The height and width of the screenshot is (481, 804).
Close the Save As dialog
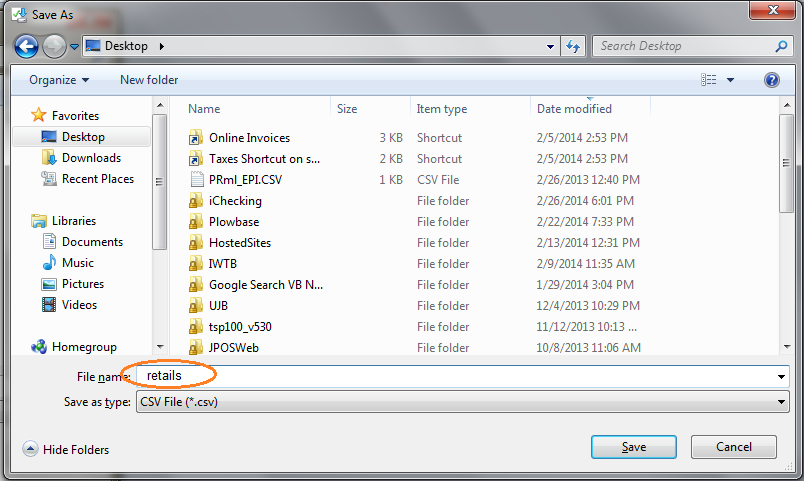pos(773,10)
